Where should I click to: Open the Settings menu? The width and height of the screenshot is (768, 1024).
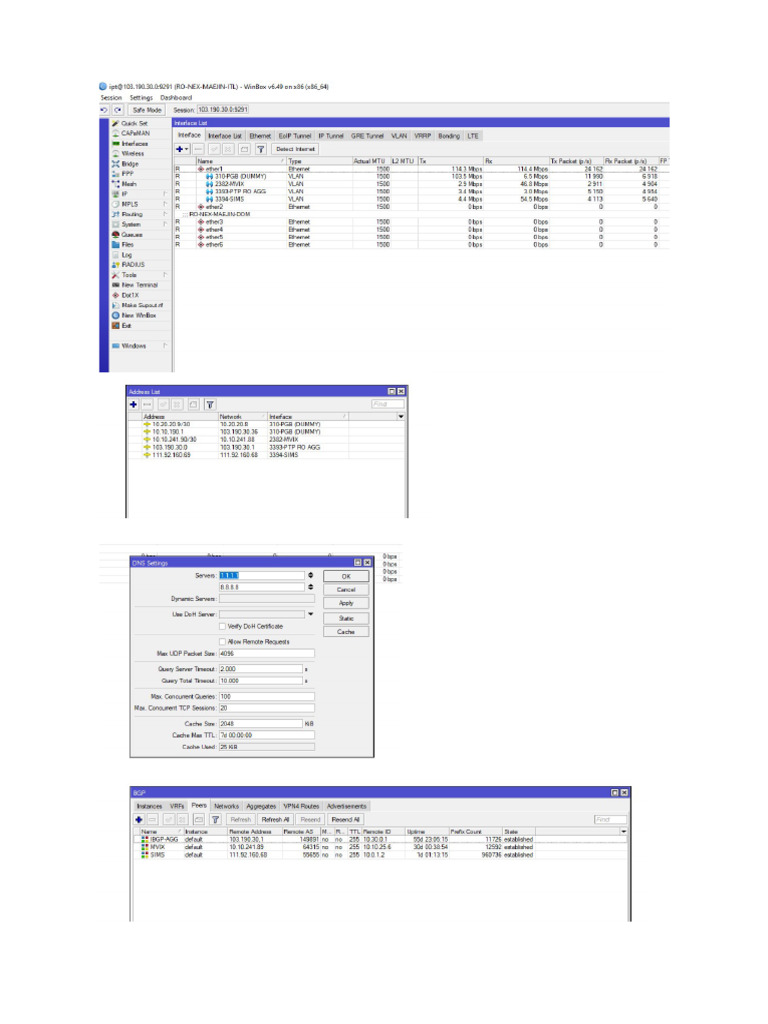click(141, 98)
